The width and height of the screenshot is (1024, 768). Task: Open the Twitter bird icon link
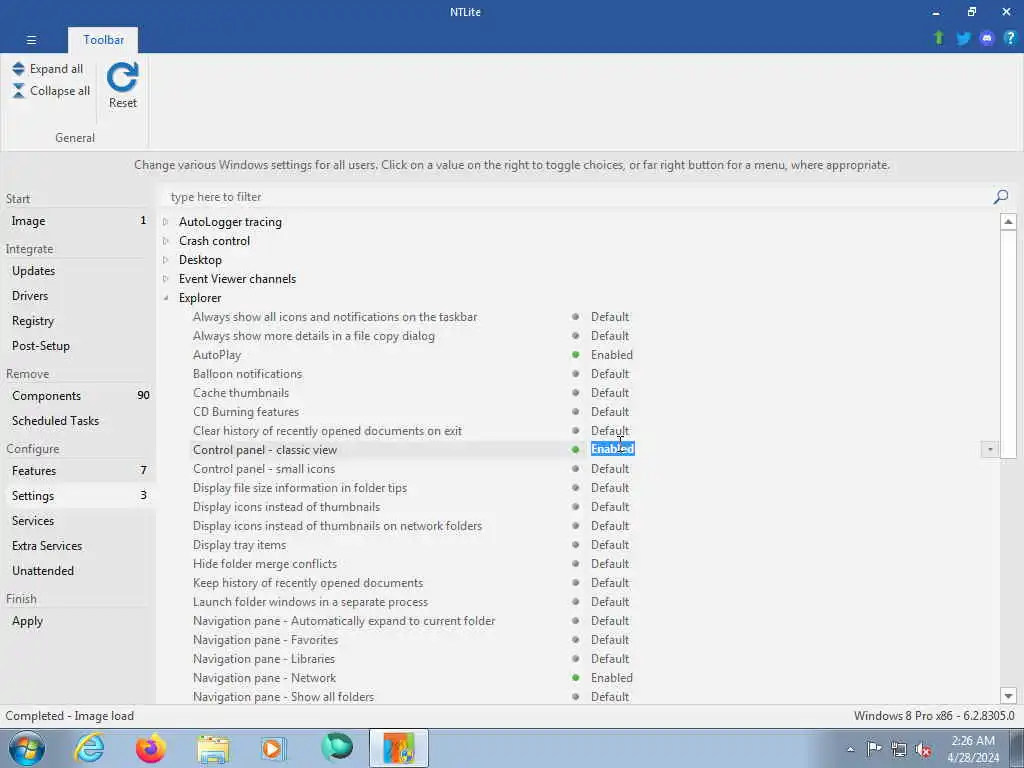coord(963,39)
